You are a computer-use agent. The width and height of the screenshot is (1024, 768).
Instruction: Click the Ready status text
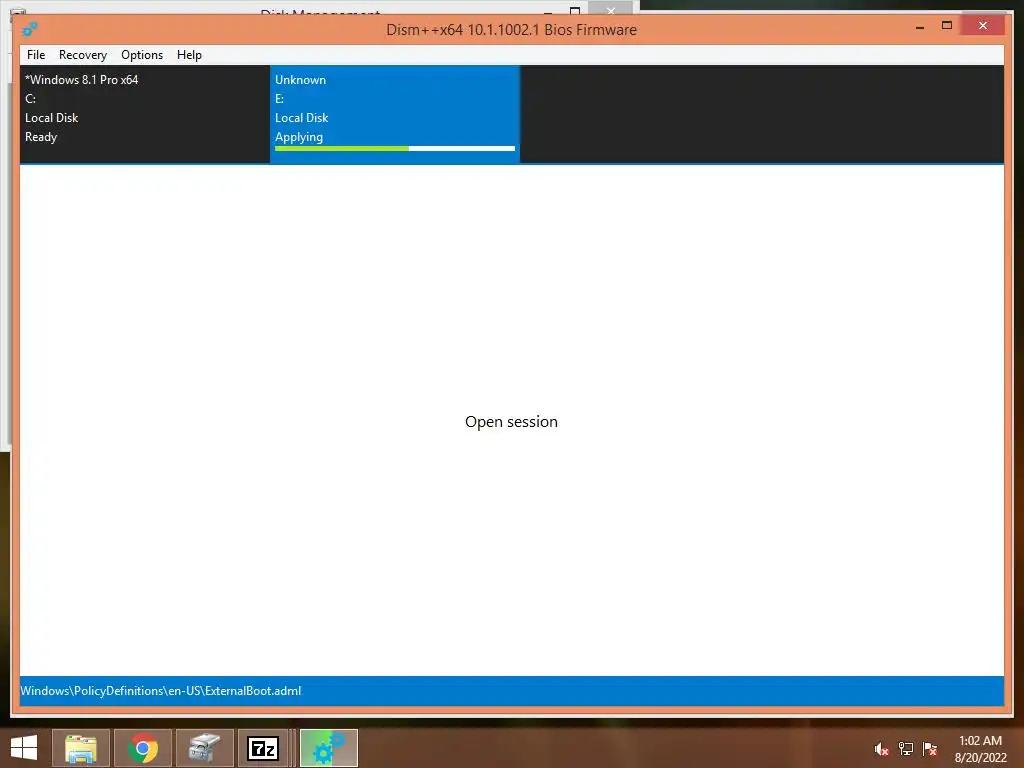pyautogui.click(x=41, y=137)
